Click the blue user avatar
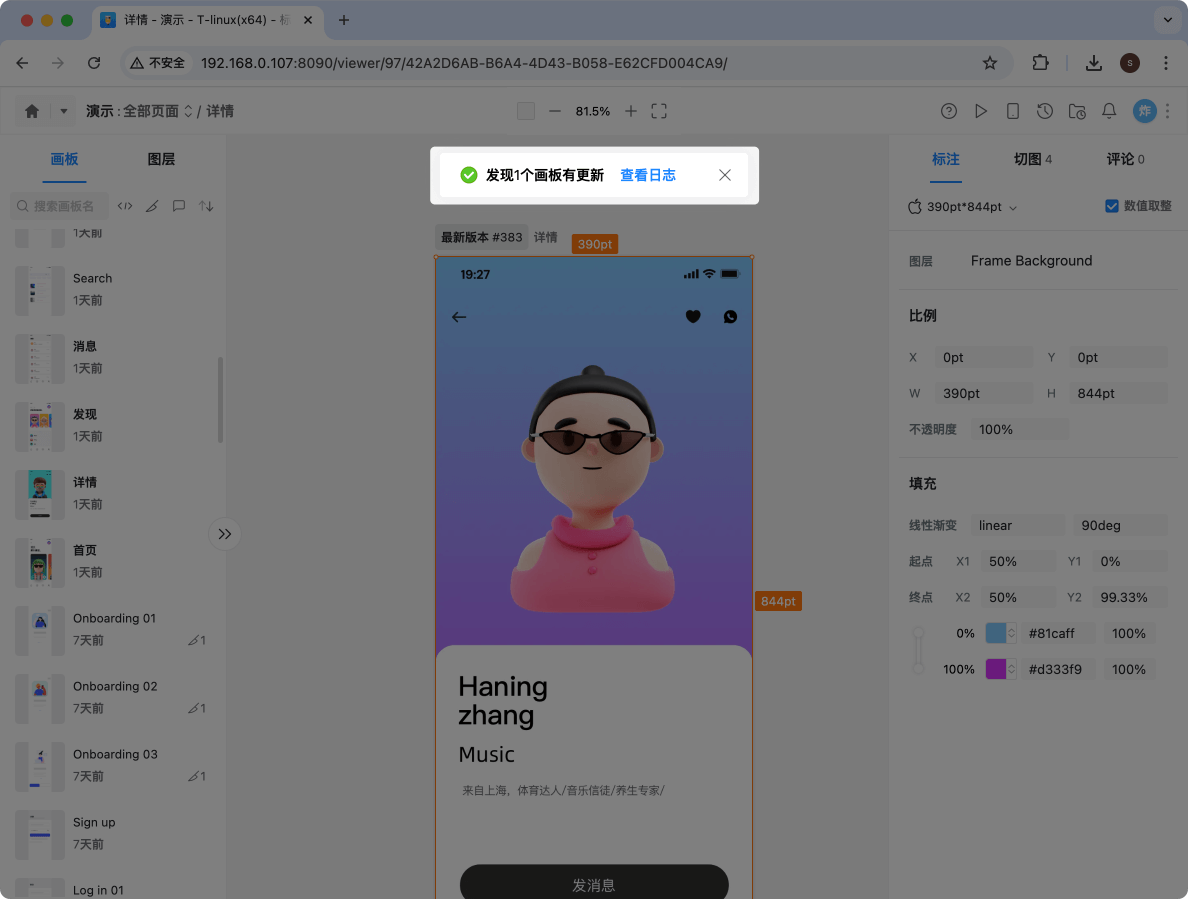This screenshot has width=1188, height=899. pos(1144,111)
